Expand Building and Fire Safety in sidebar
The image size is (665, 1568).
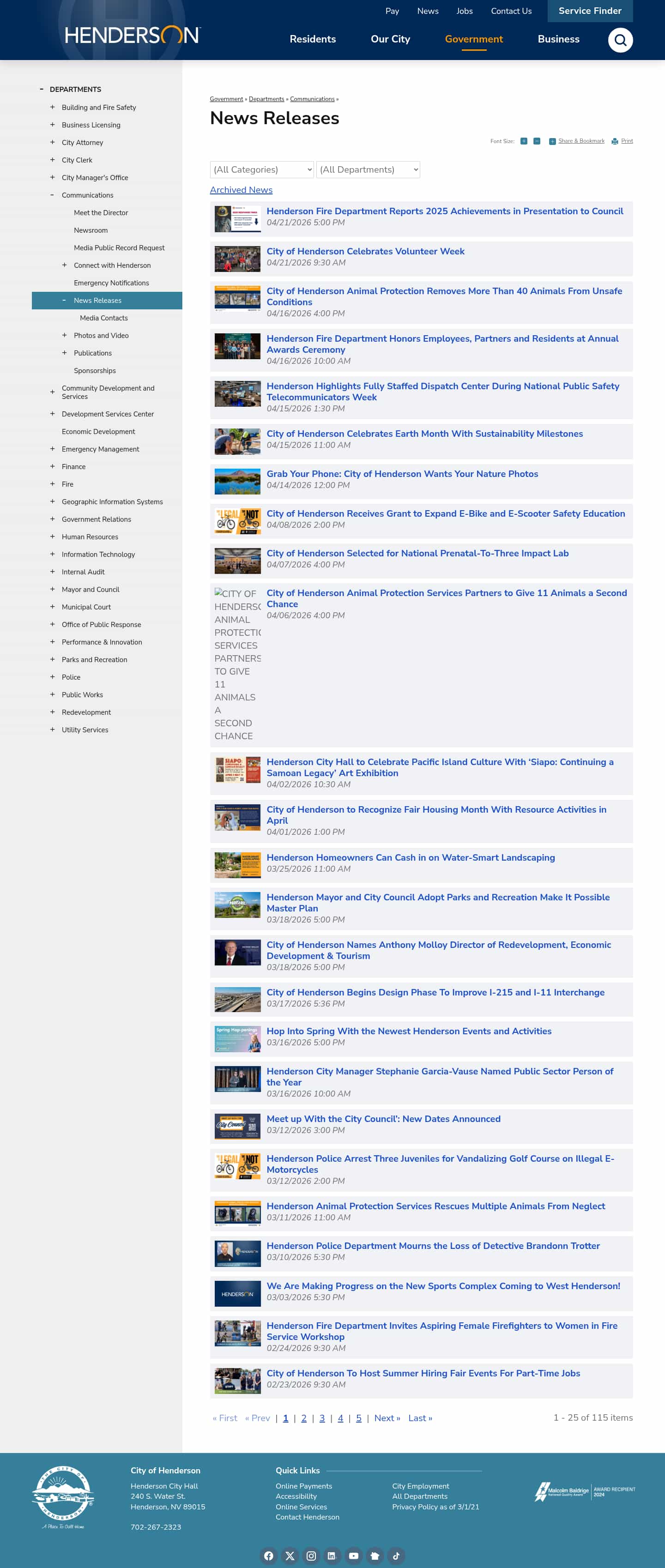(x=52, y=107)
